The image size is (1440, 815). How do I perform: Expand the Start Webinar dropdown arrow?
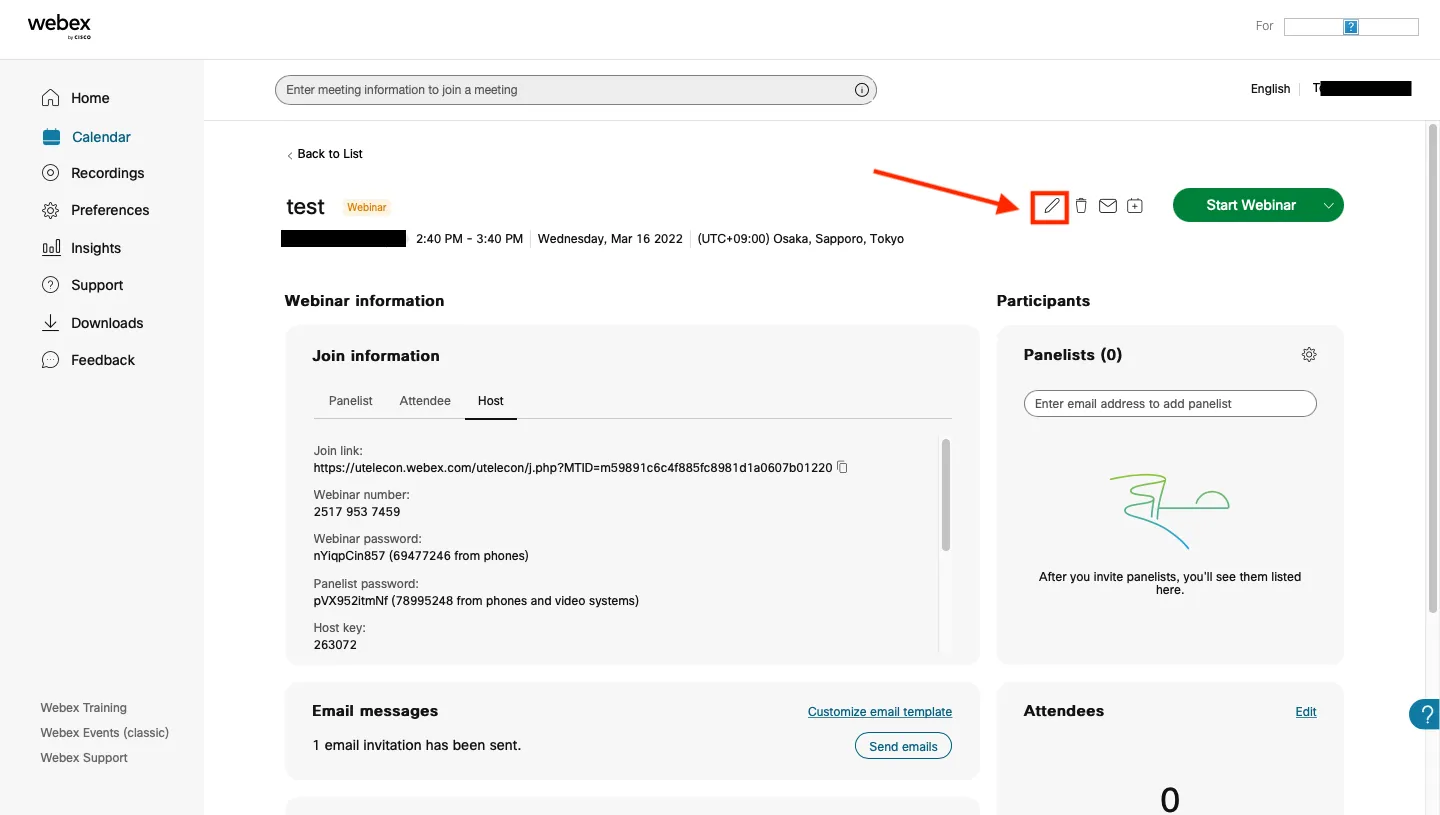[x=1328, y=205]
